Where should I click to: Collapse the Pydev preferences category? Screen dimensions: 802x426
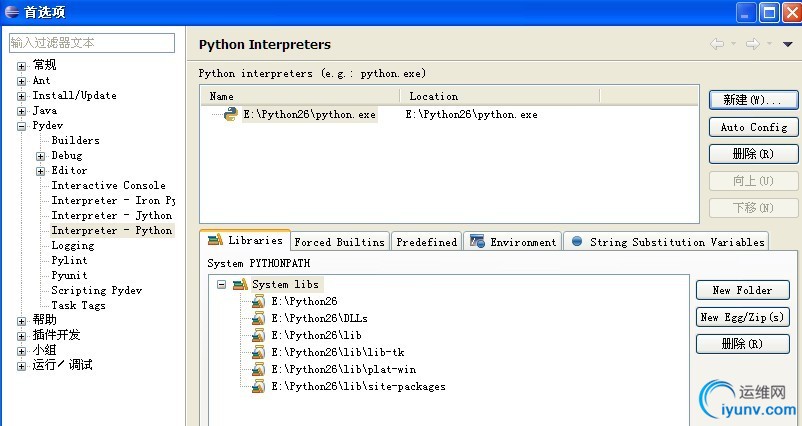click(x=21, y=126)
